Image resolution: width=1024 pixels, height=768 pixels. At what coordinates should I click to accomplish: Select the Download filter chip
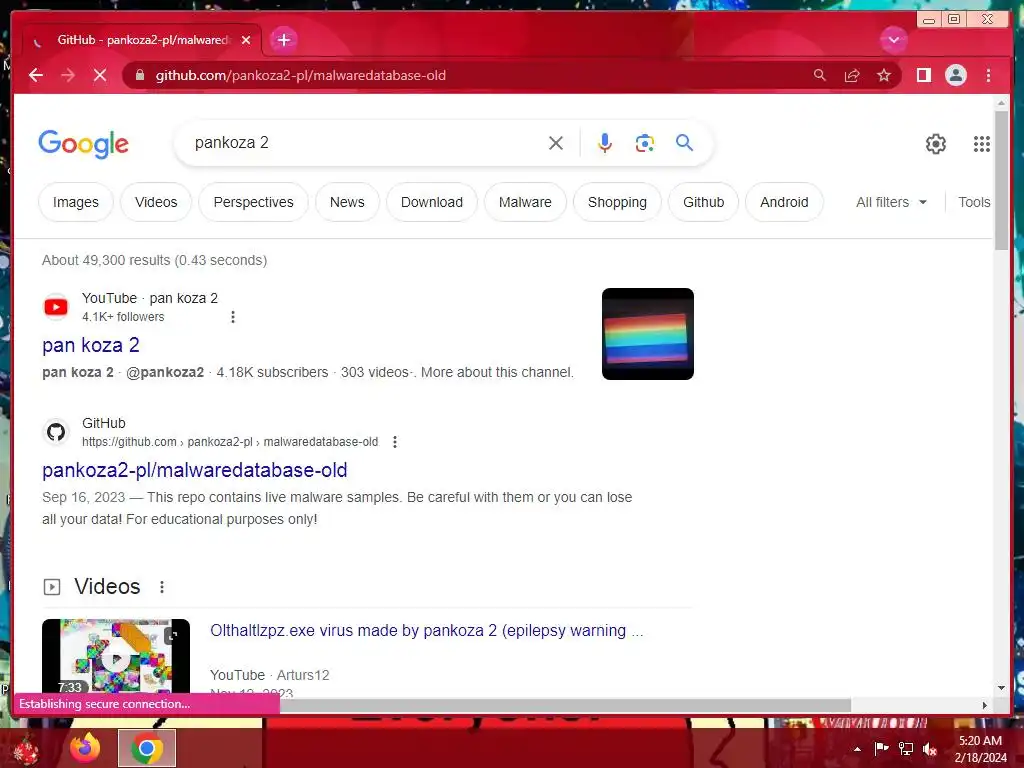tap(432, 202)
